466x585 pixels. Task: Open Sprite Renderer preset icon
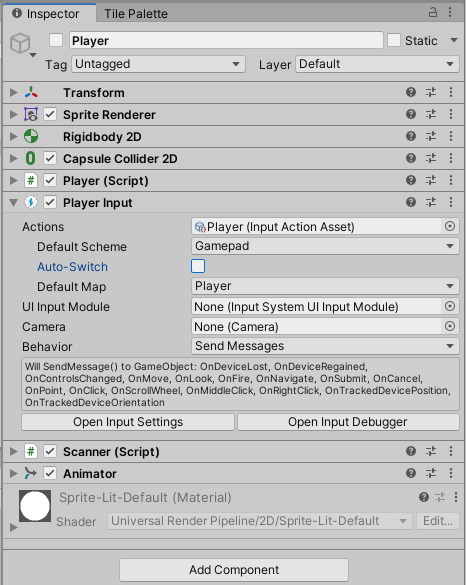pos(431,114)
